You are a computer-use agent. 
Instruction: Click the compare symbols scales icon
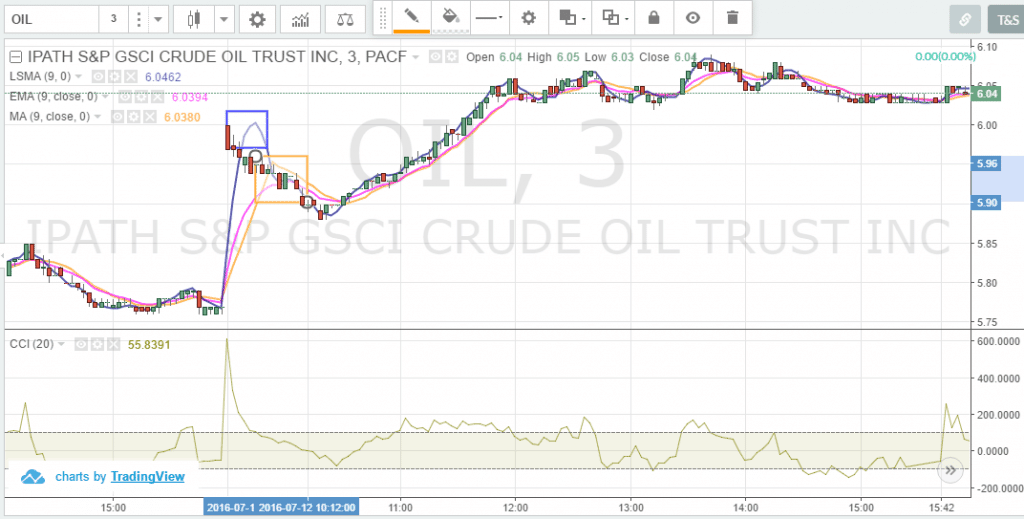[345, 19]
